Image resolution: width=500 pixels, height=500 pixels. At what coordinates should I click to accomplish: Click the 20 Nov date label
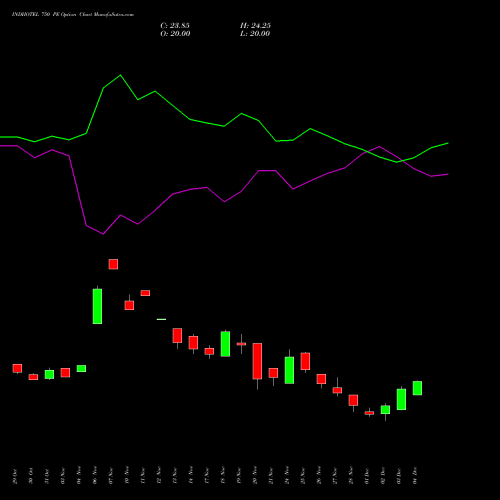pyautogui.click(x=255, y=476)
